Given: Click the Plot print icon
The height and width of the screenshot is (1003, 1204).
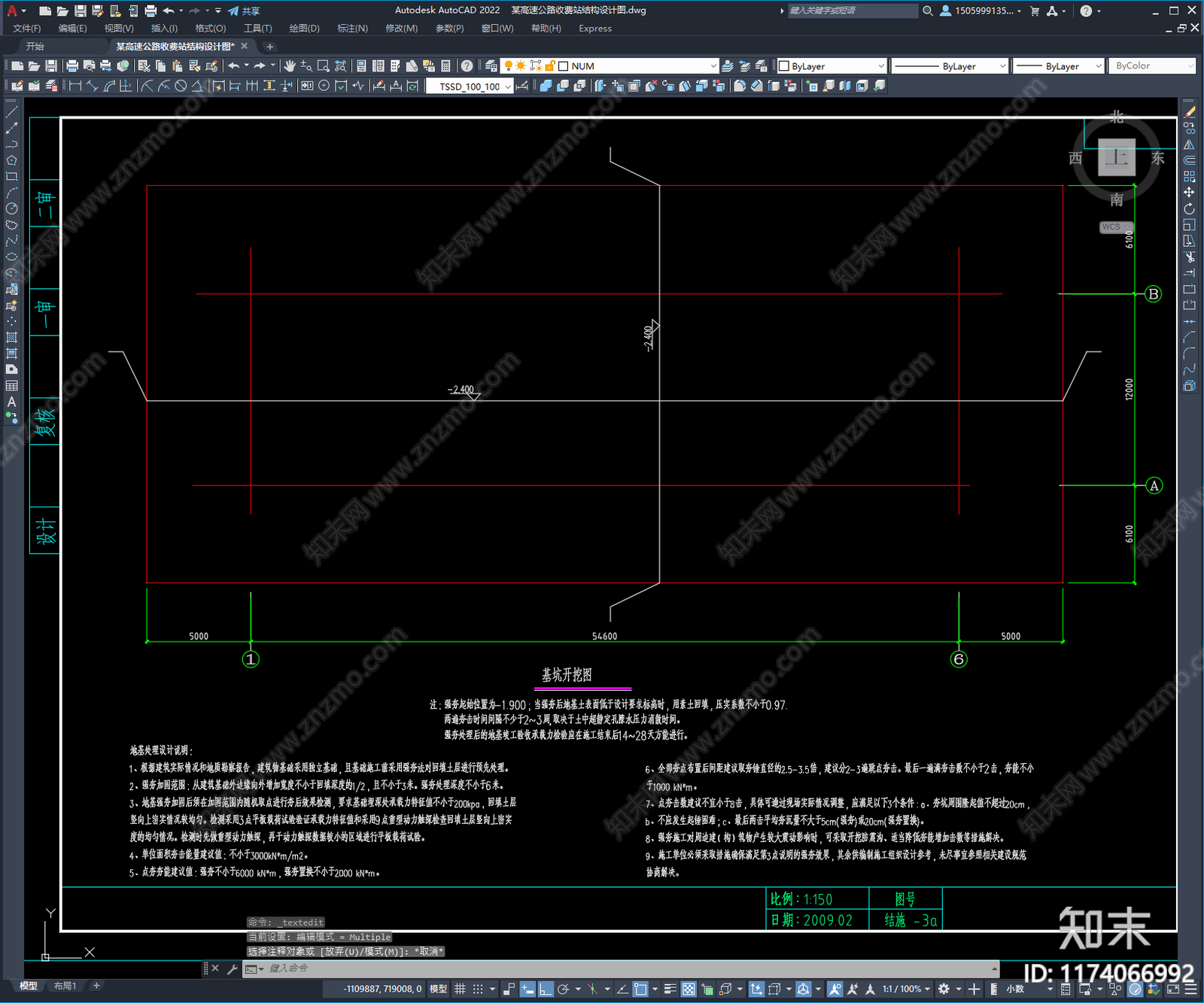Looking at the screenshot, I should (72, 66).
